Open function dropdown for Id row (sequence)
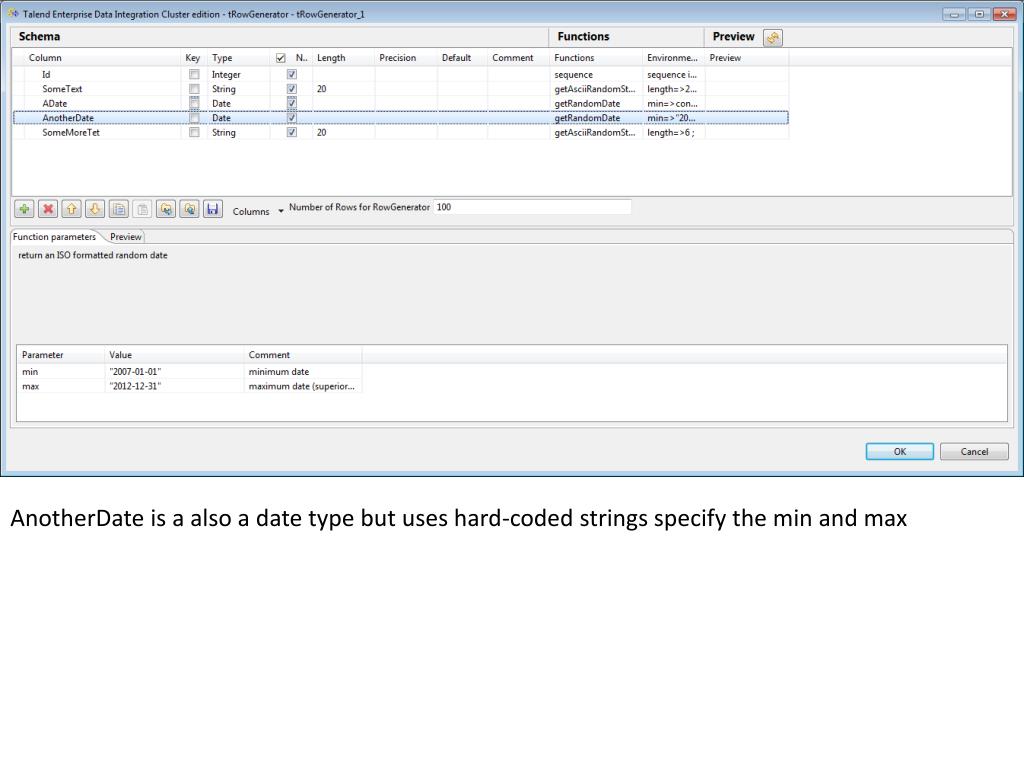The height and width of the screenshot is (768, 1024). tap(596, 74)
